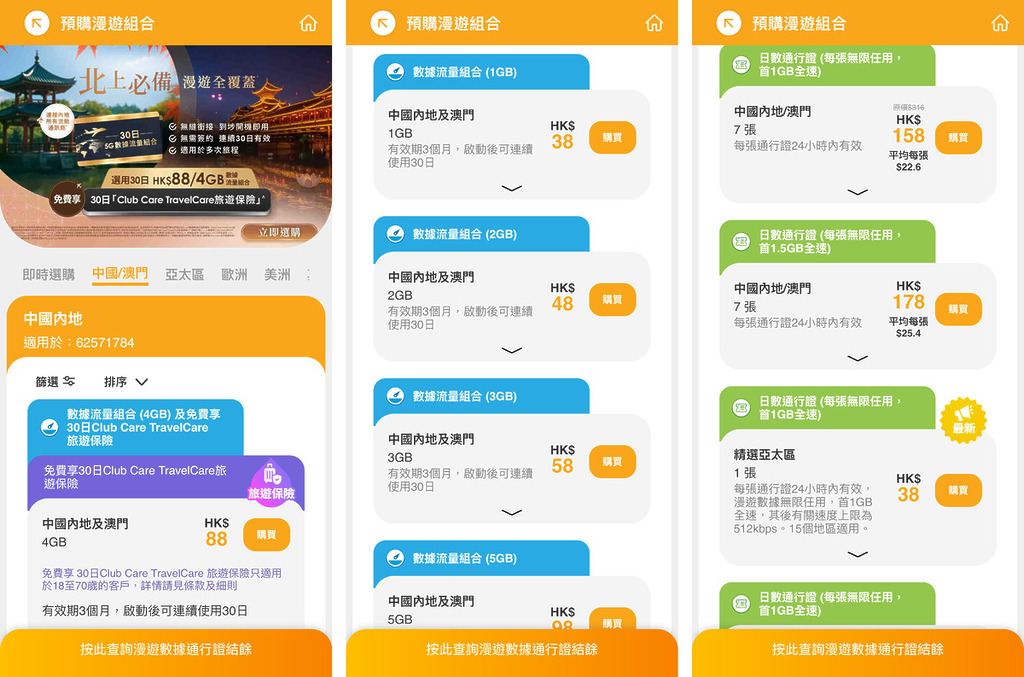The image size is (1024, 677).
Task: Open more region tabs via dots
Action: [308, 275]
